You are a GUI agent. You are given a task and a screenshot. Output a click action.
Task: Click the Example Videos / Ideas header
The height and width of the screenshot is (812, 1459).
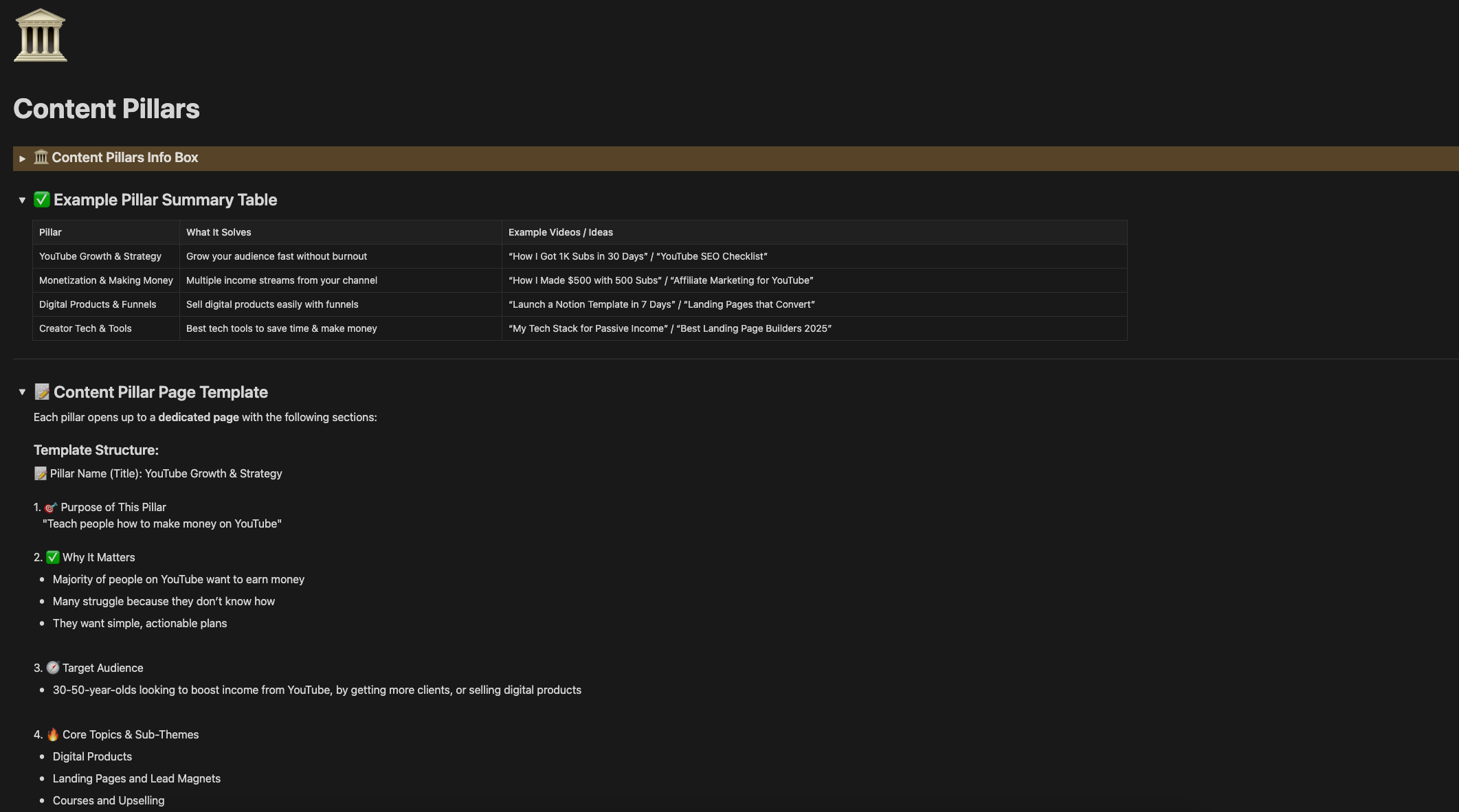tap(560, 233)
